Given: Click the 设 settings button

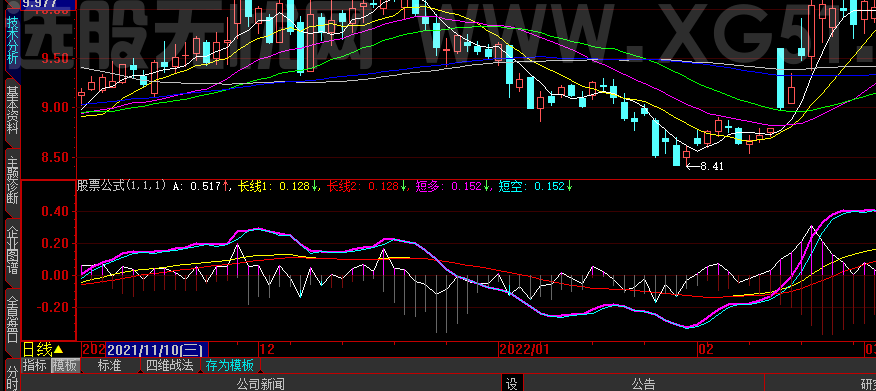Looking at the screenshot, I should 511,384.
